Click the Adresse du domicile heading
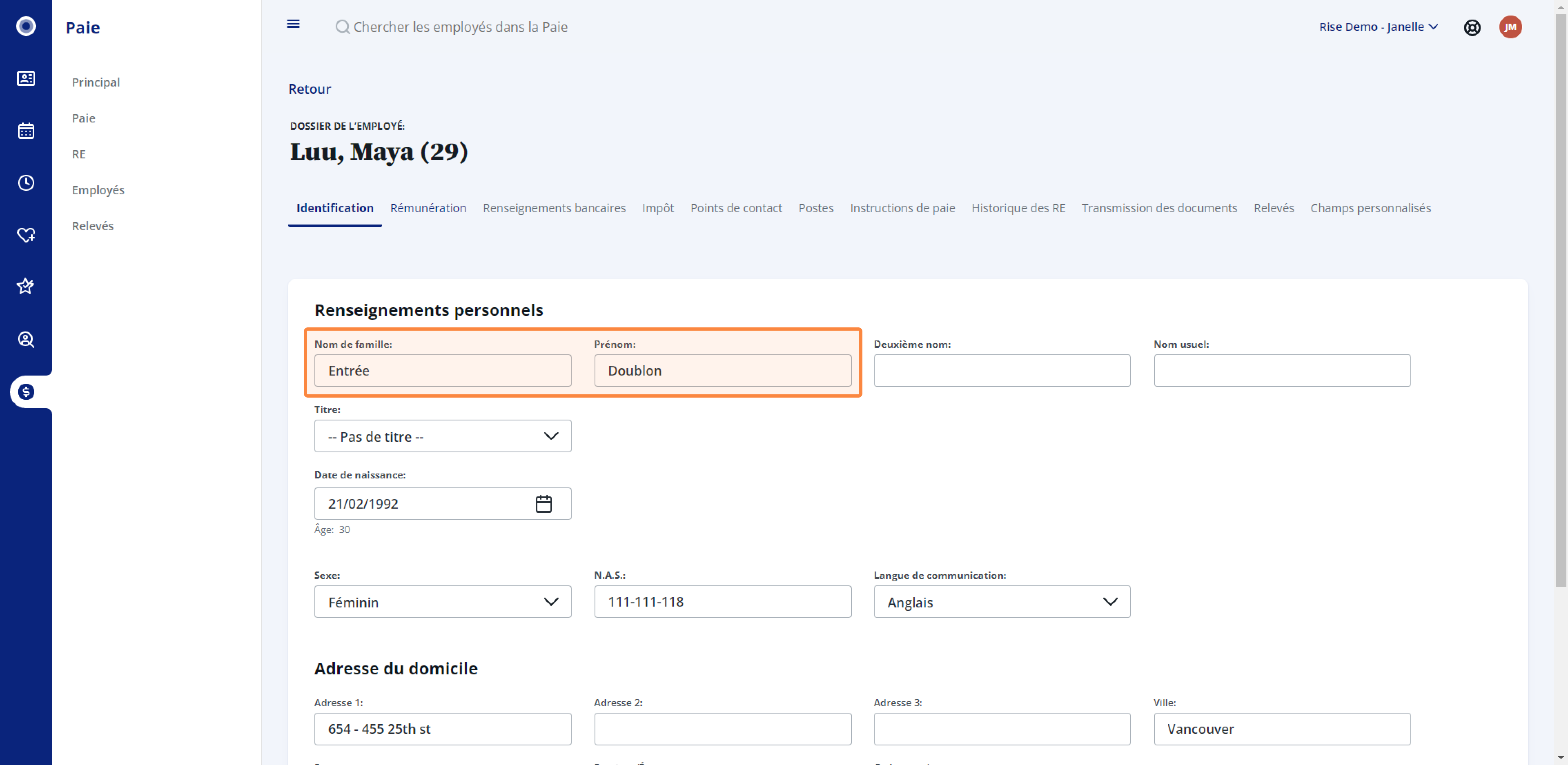1568x765 pixels. [396, 668]
